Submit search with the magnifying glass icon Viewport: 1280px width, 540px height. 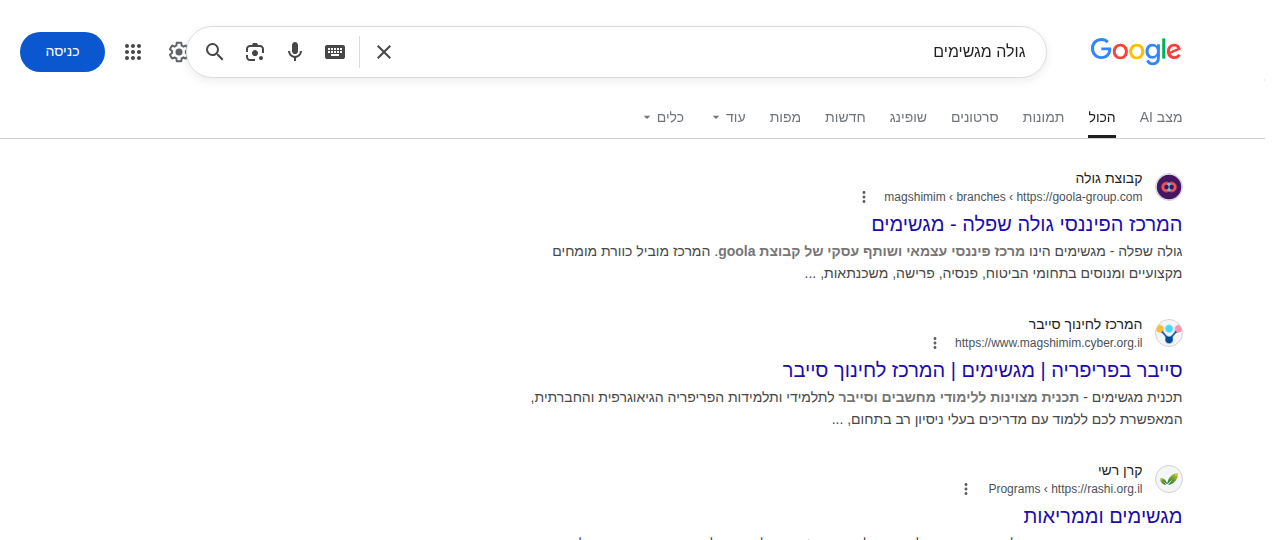pos(215,52)
